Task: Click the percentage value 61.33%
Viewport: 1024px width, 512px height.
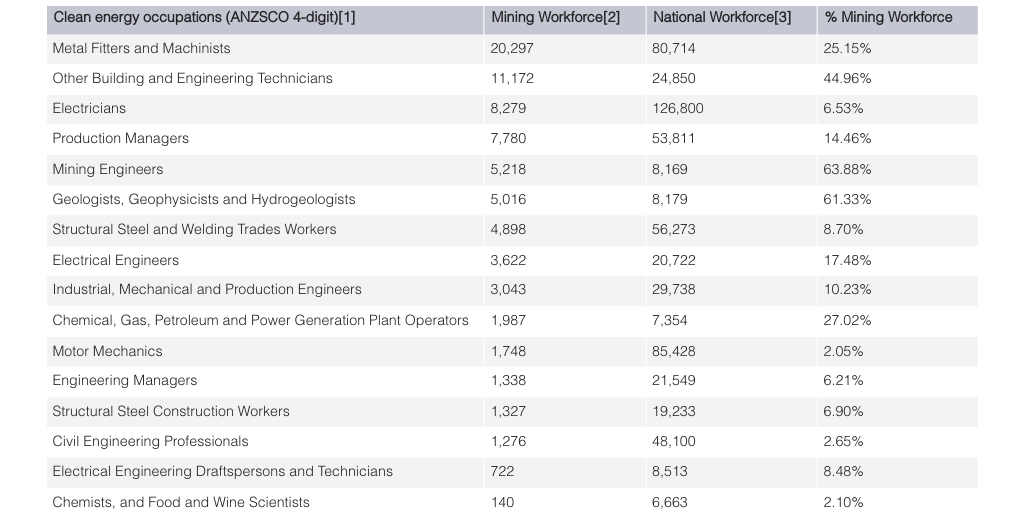Action: [x=847, y=199]
